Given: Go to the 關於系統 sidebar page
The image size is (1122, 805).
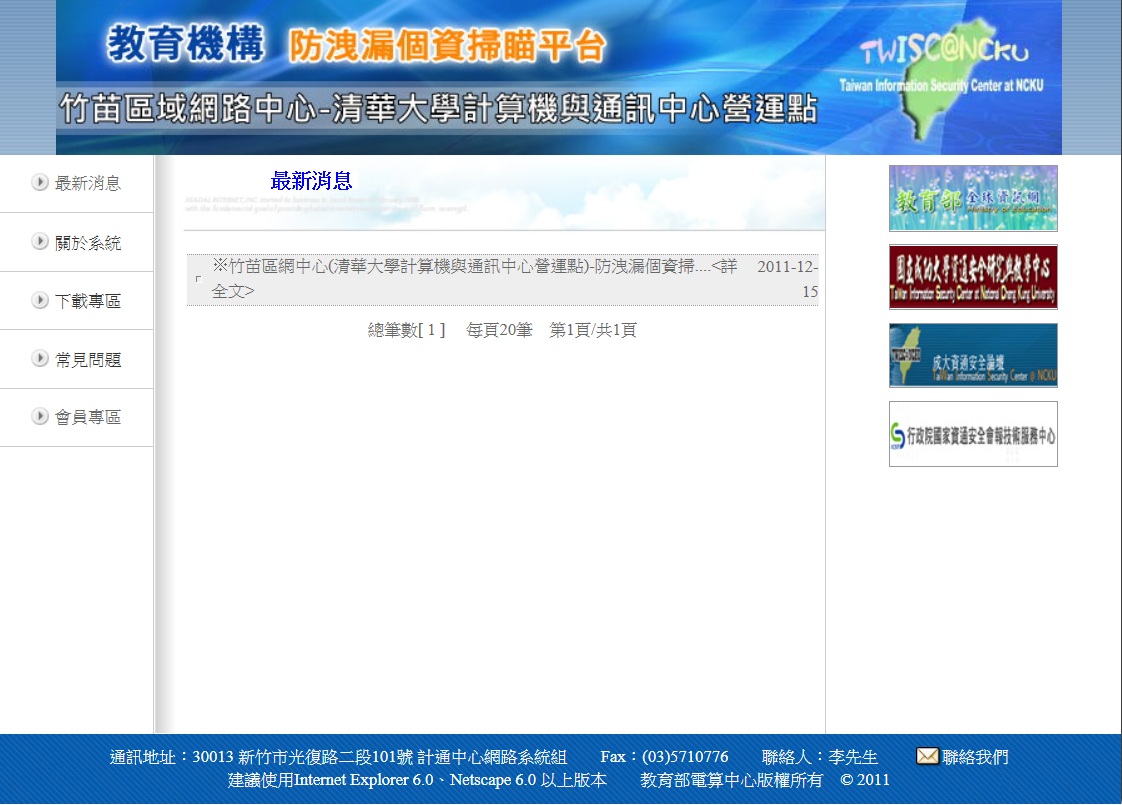Looking at the screenshot, I should point(88,242).
